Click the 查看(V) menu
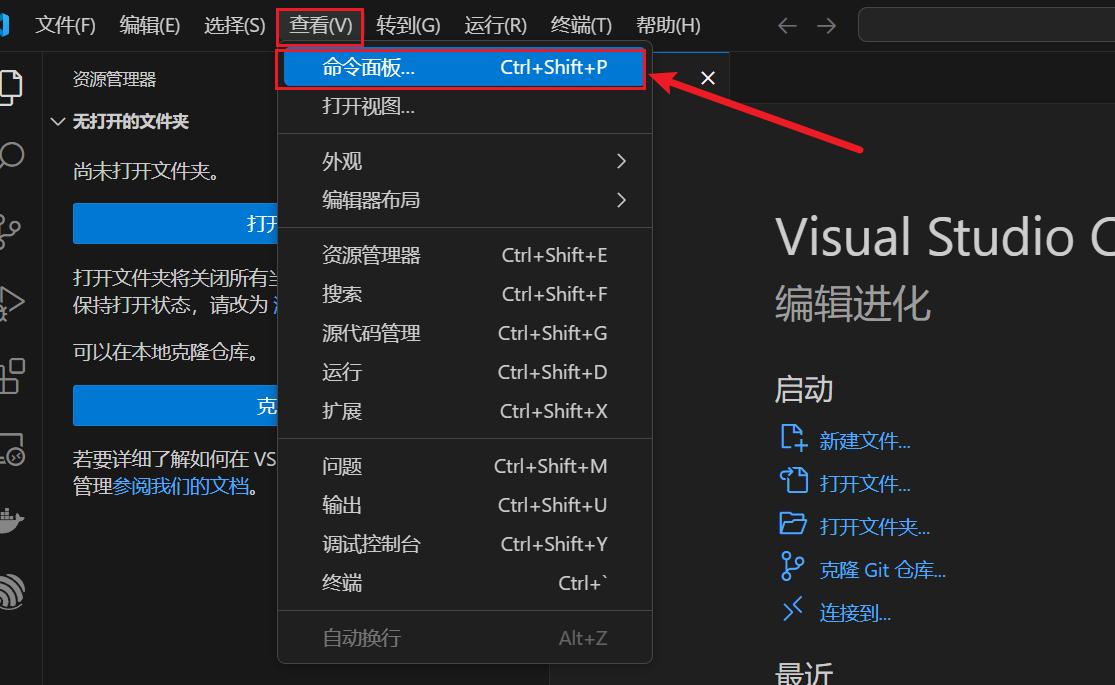The width and height of the screenshot is (1115, 685). coord(321,26)
